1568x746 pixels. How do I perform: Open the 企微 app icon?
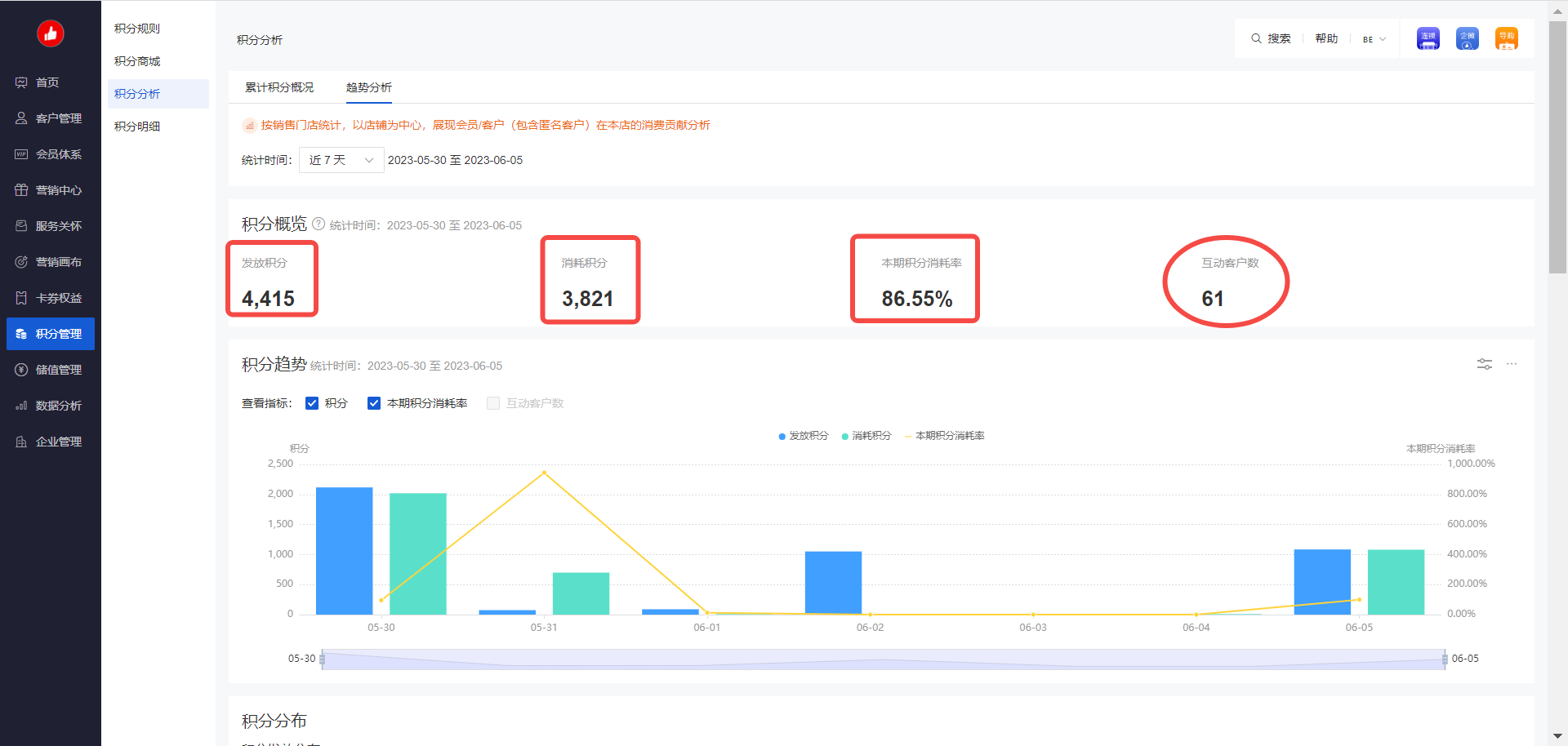(1467, 38)
